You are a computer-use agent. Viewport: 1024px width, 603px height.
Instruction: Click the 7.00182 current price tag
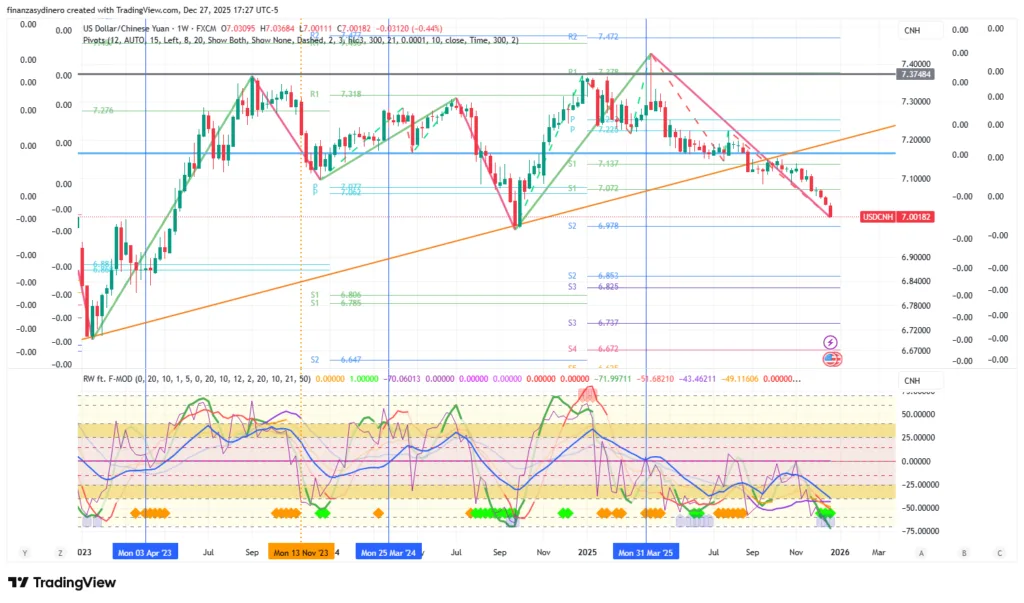(915, 216)
